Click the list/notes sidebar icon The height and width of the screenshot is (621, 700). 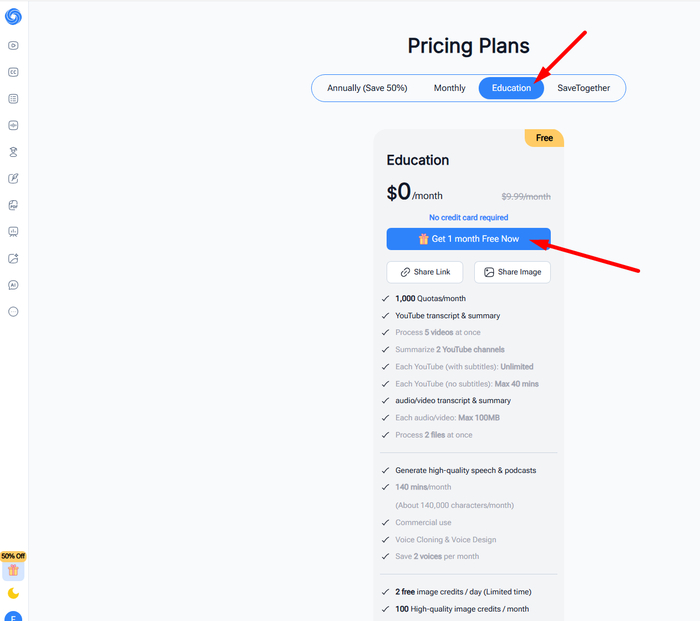coord(13,99)
